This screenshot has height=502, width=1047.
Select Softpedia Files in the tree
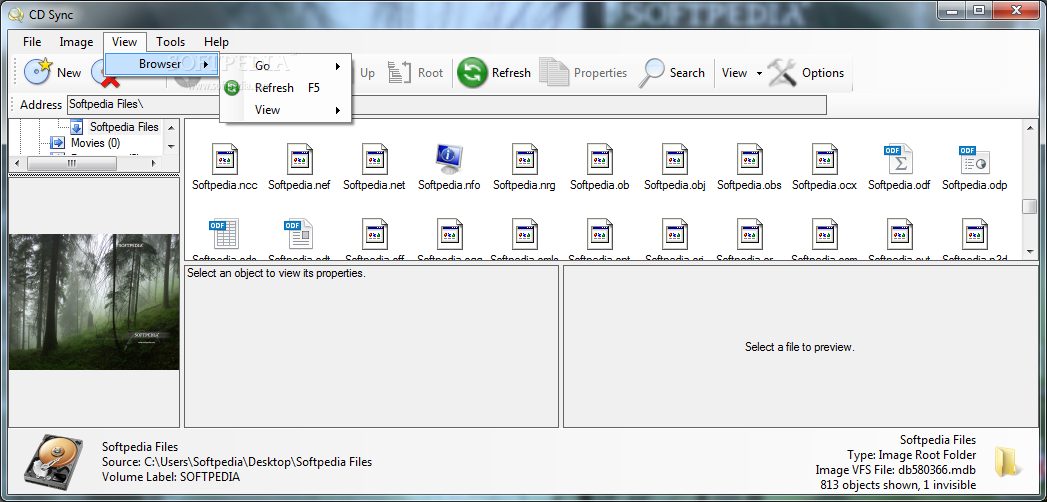124,127
